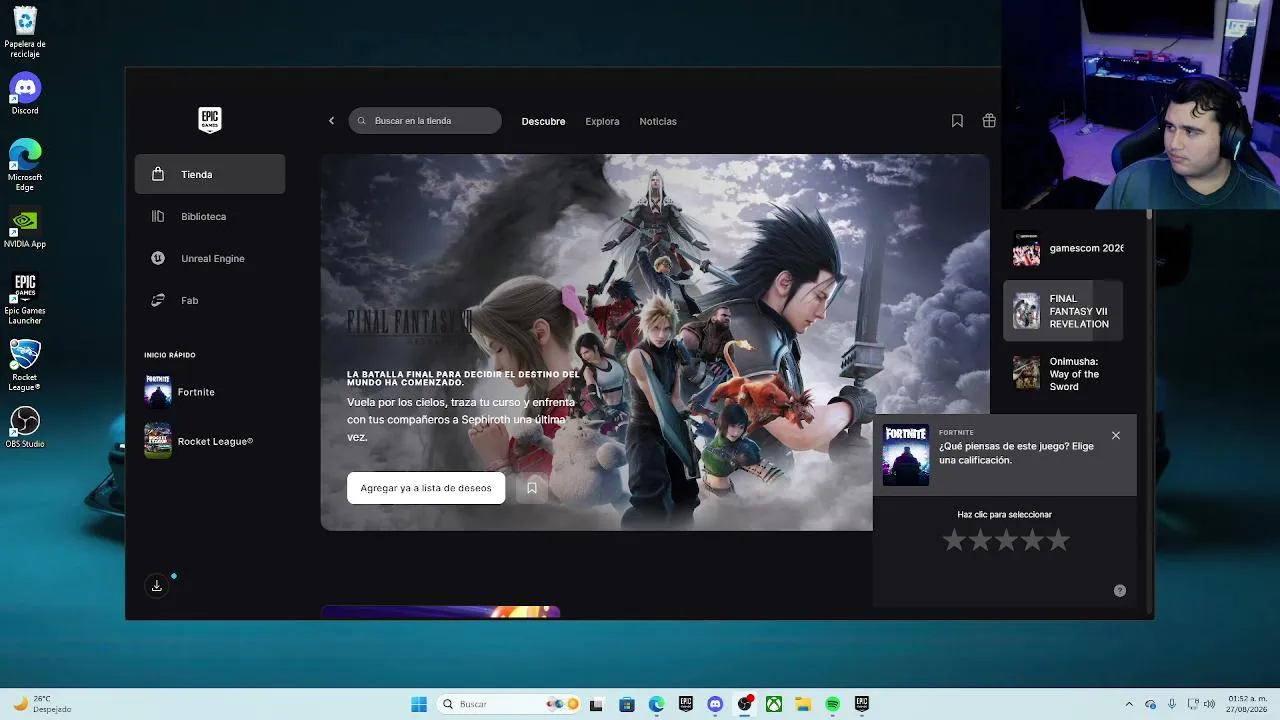Select Papelera de reciclaje desktop icon
The image size is (1280, 720).
25,32
